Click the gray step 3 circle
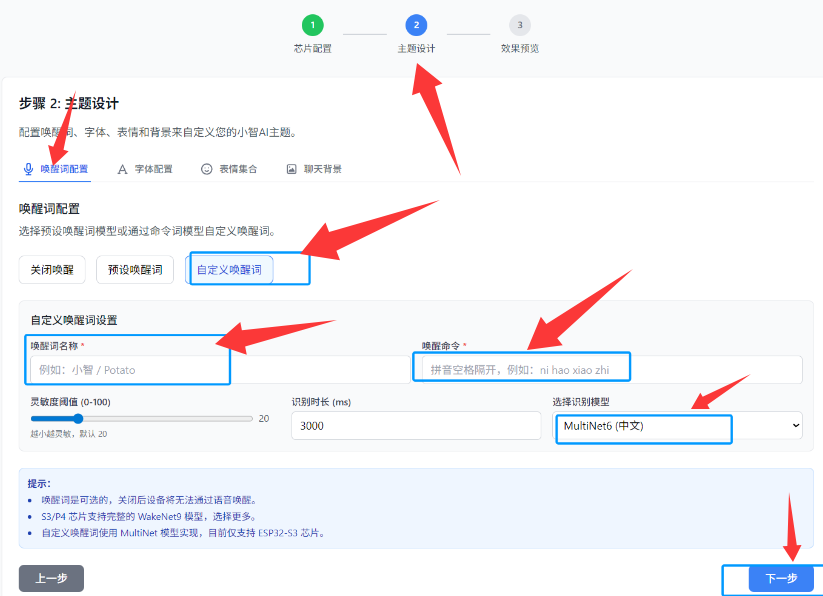 point(519,25)
